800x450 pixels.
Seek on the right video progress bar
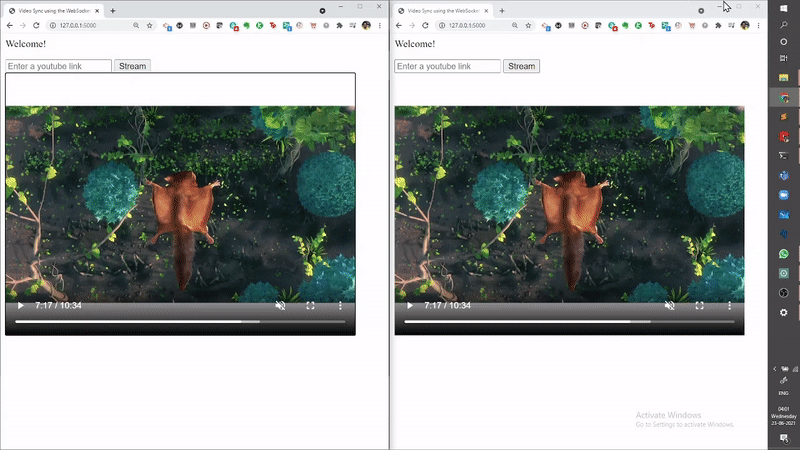[569, 322]
